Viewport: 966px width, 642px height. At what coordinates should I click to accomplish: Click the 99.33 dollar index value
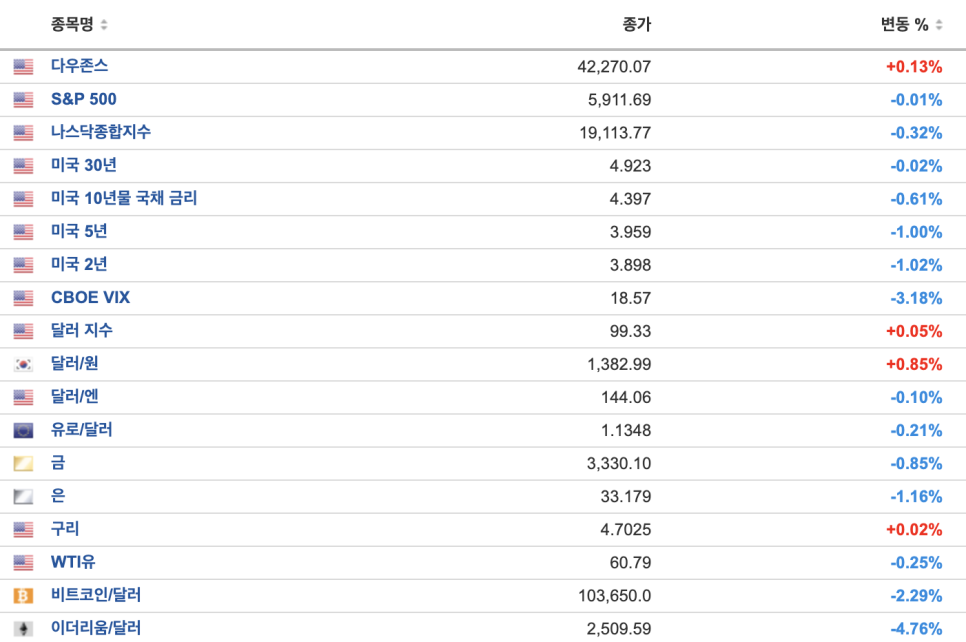click(x=630, y=331)
